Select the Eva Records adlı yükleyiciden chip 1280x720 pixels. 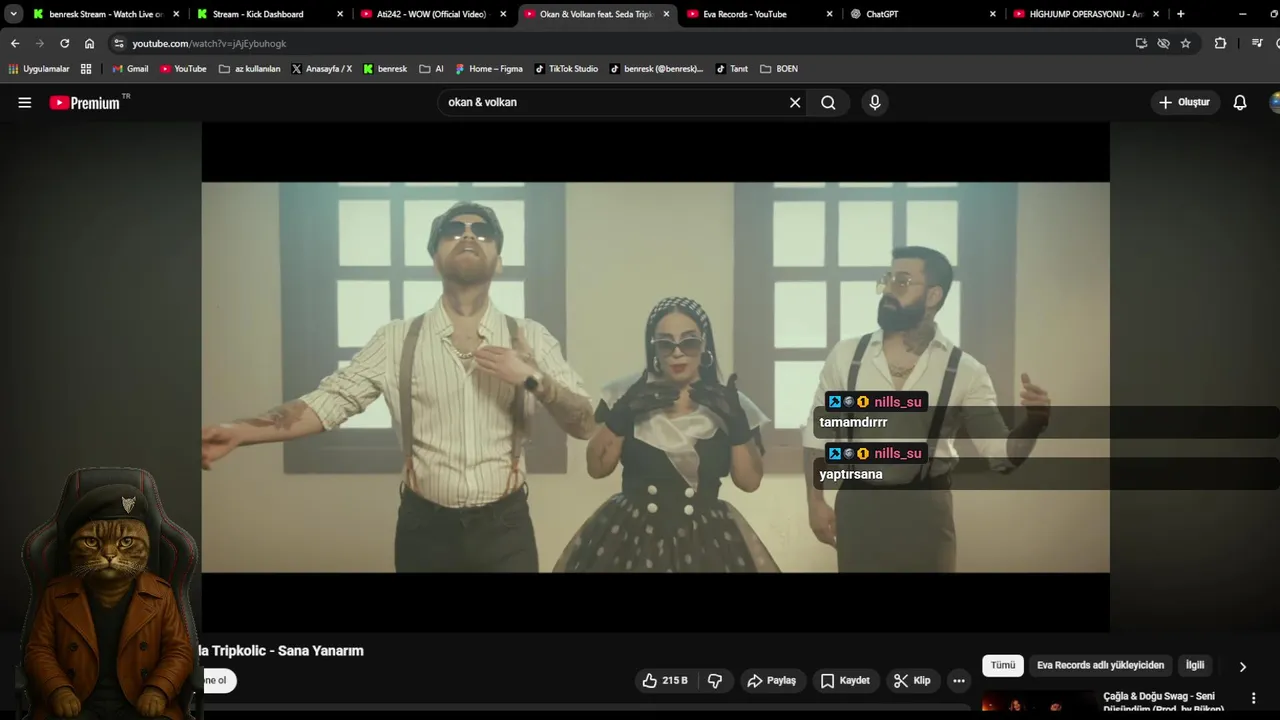(x=1100, y=665)
